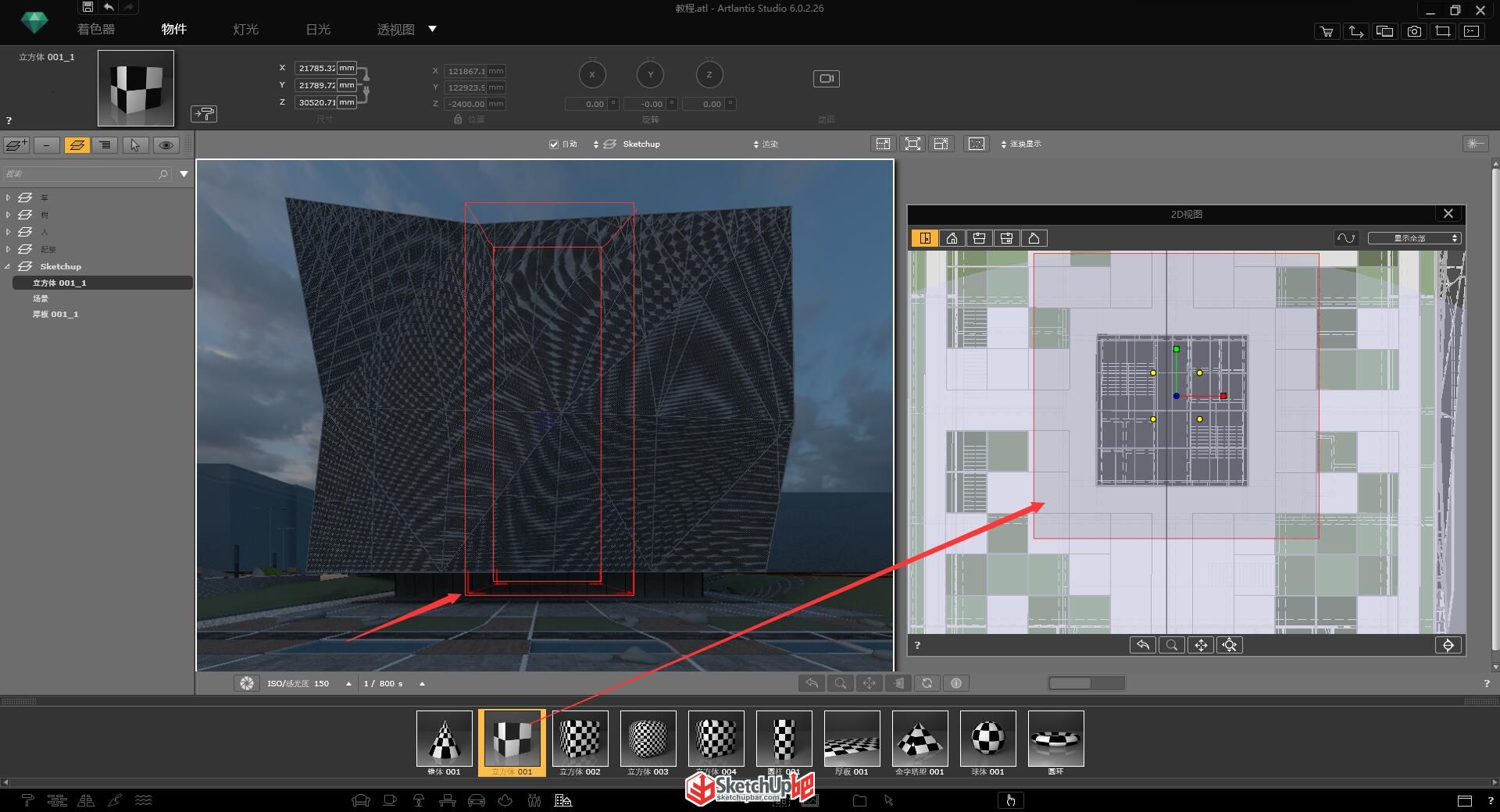
Task: Open the 显示全部 dropdown in 2D view
Action: pyautogui.click(x=1414, y=238)
